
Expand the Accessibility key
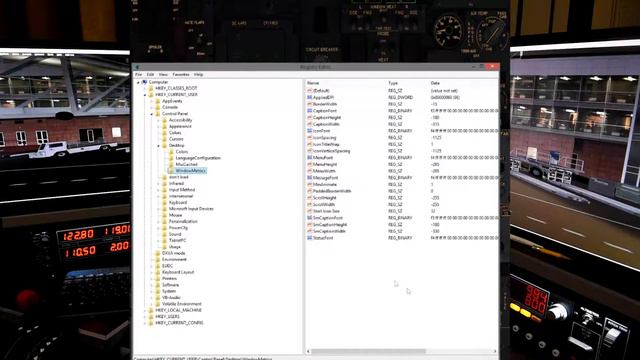click(x=158, y=120)
